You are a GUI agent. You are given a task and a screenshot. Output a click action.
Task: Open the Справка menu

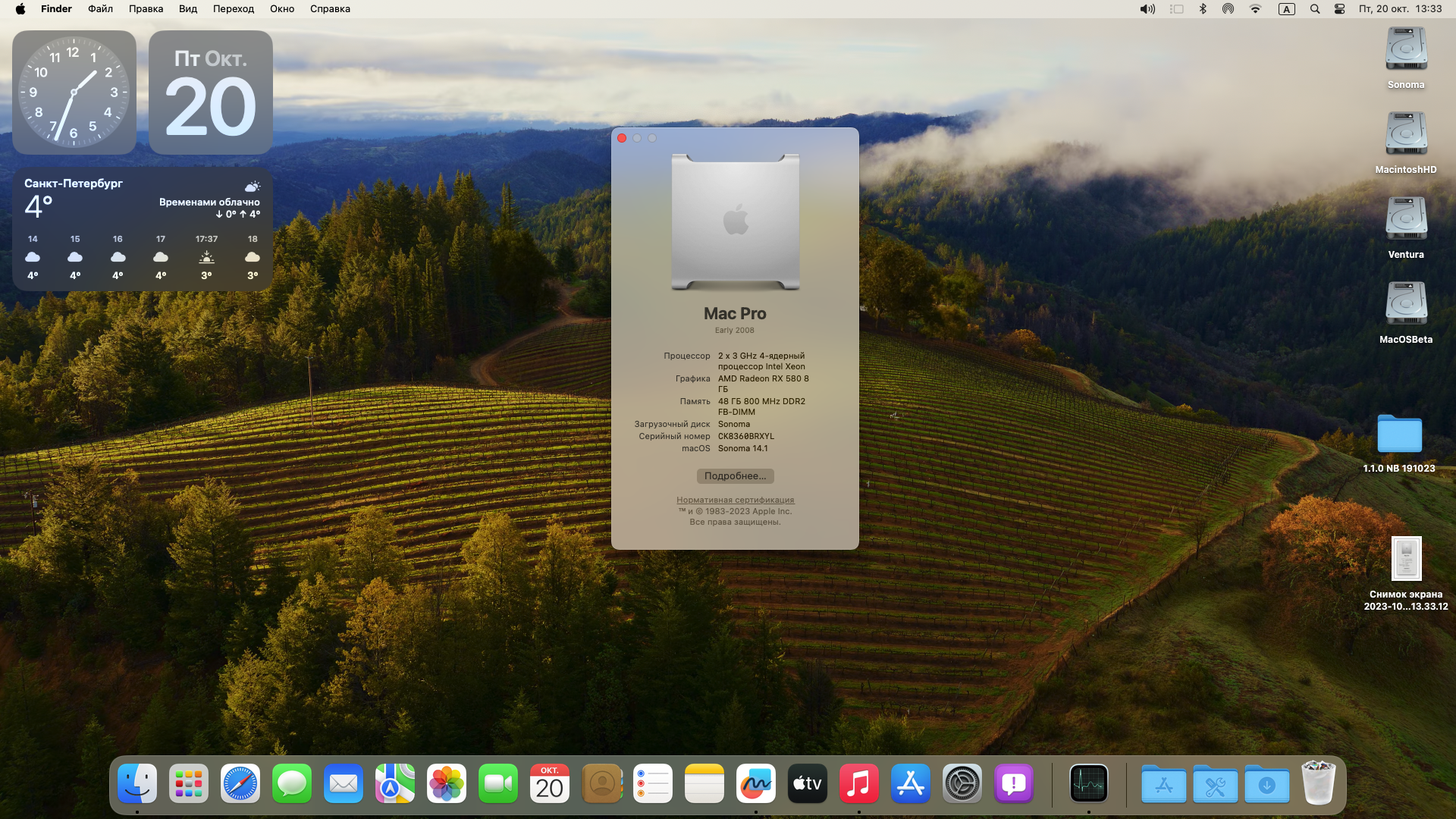coord(330,9)
